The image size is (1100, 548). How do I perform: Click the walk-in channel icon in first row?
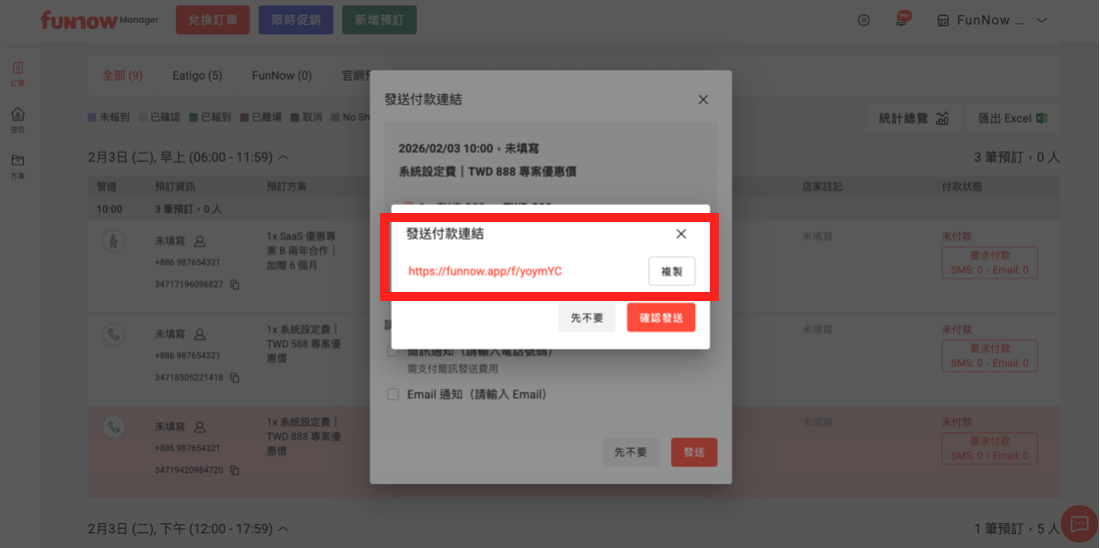click(x=114, y=241)
